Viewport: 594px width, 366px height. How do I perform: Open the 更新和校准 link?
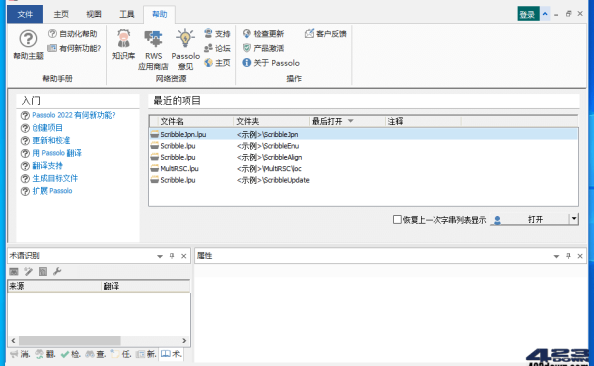tap(51, 141)
